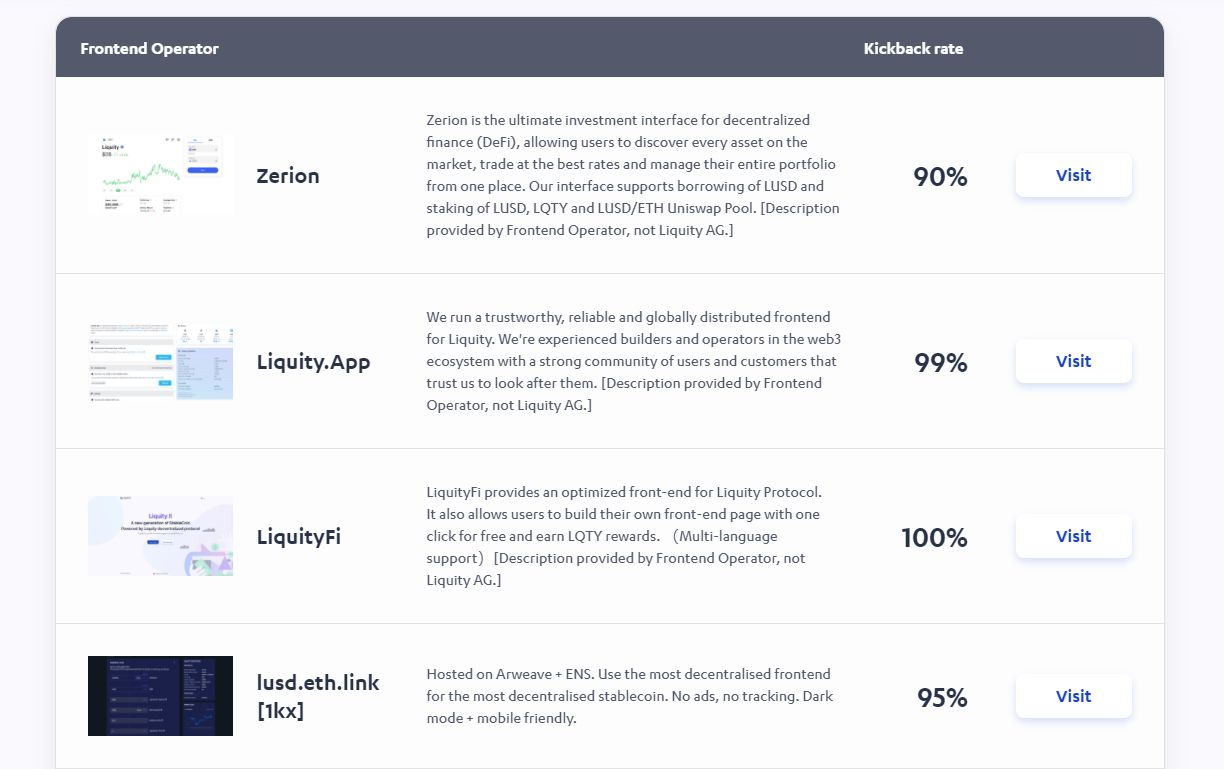Select the Liquity.App operator title
This screenshot has width=1224, height=769.
(x=313, y=362)
